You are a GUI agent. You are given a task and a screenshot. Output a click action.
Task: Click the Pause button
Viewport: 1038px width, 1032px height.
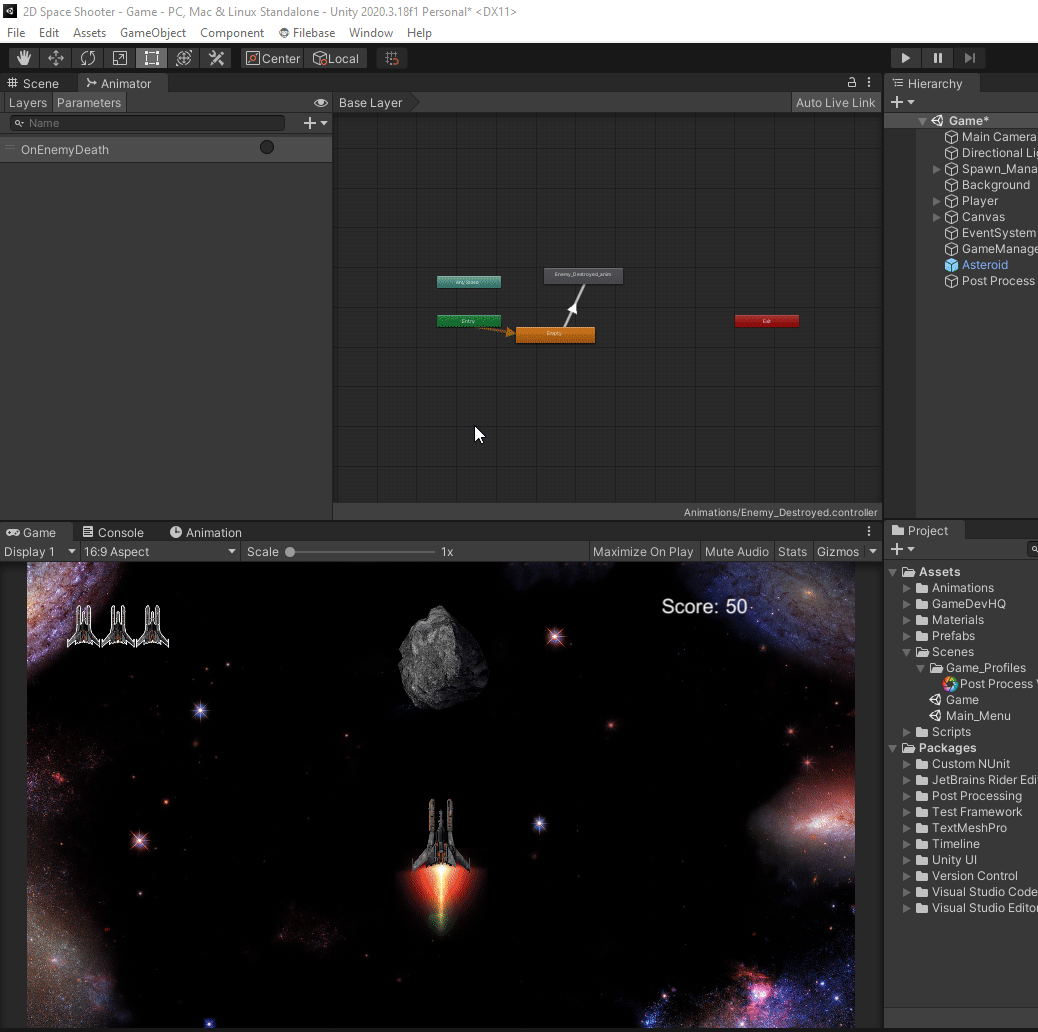937,58
